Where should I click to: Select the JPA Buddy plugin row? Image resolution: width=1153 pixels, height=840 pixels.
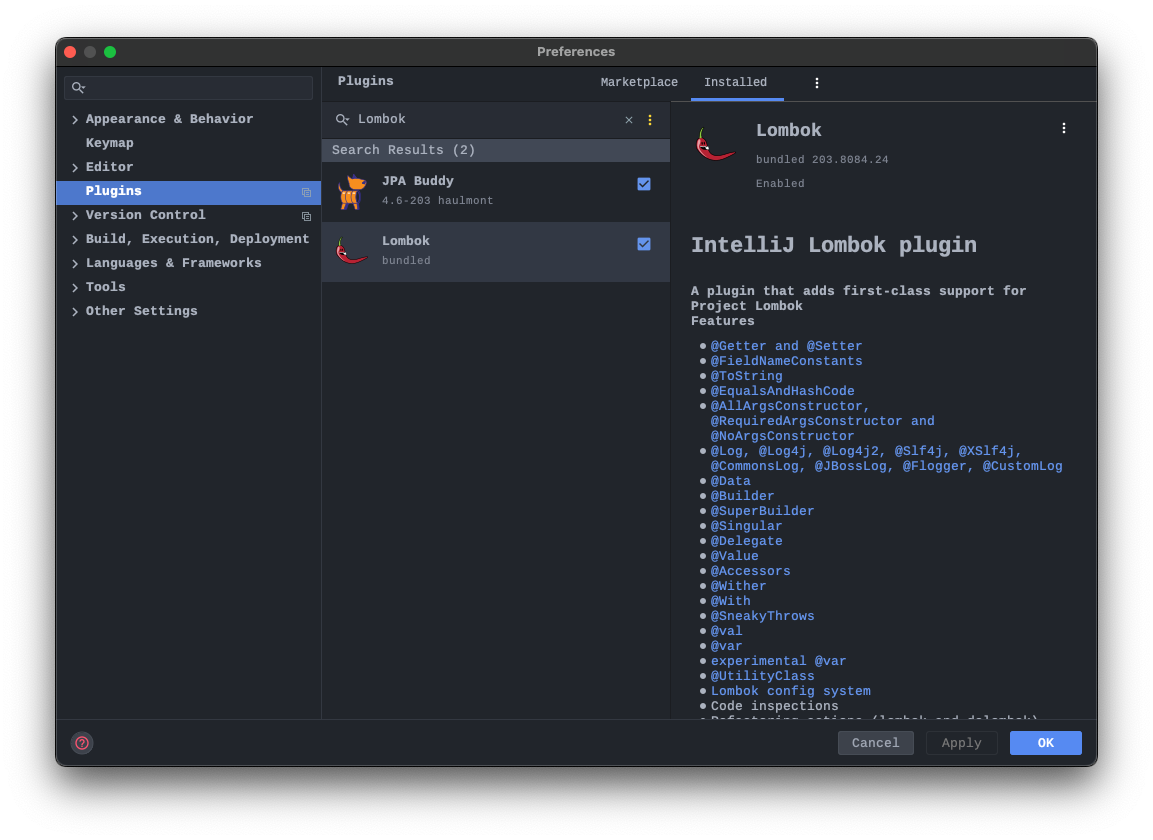click(x=496, y=191)
